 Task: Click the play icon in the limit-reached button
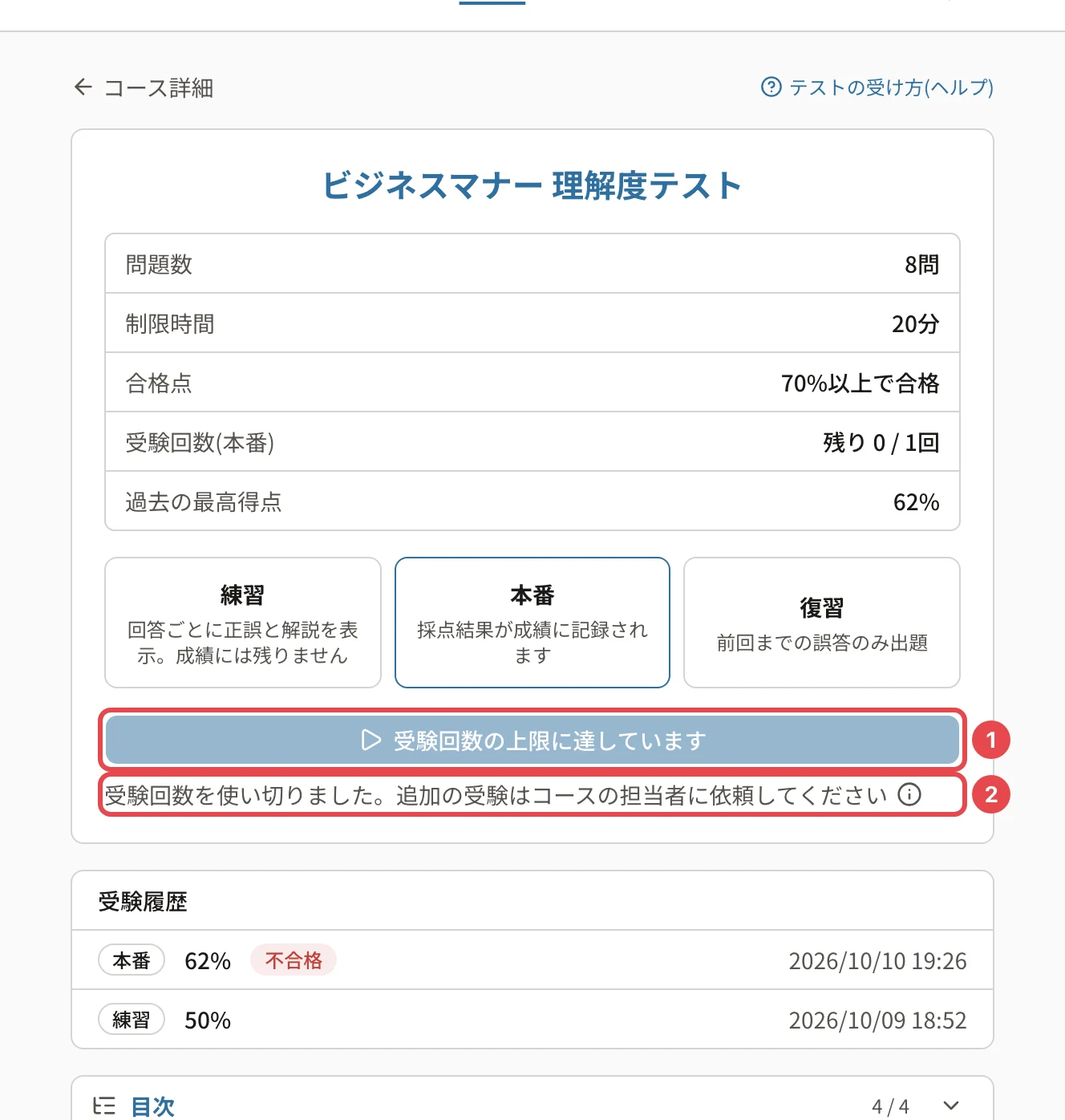[x=371, y=740]
